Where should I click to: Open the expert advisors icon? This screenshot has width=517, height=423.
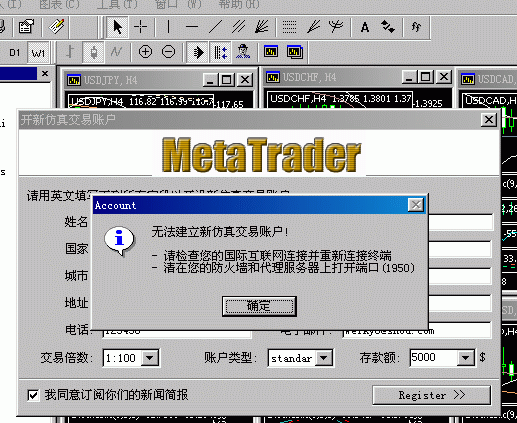point(243,52)
